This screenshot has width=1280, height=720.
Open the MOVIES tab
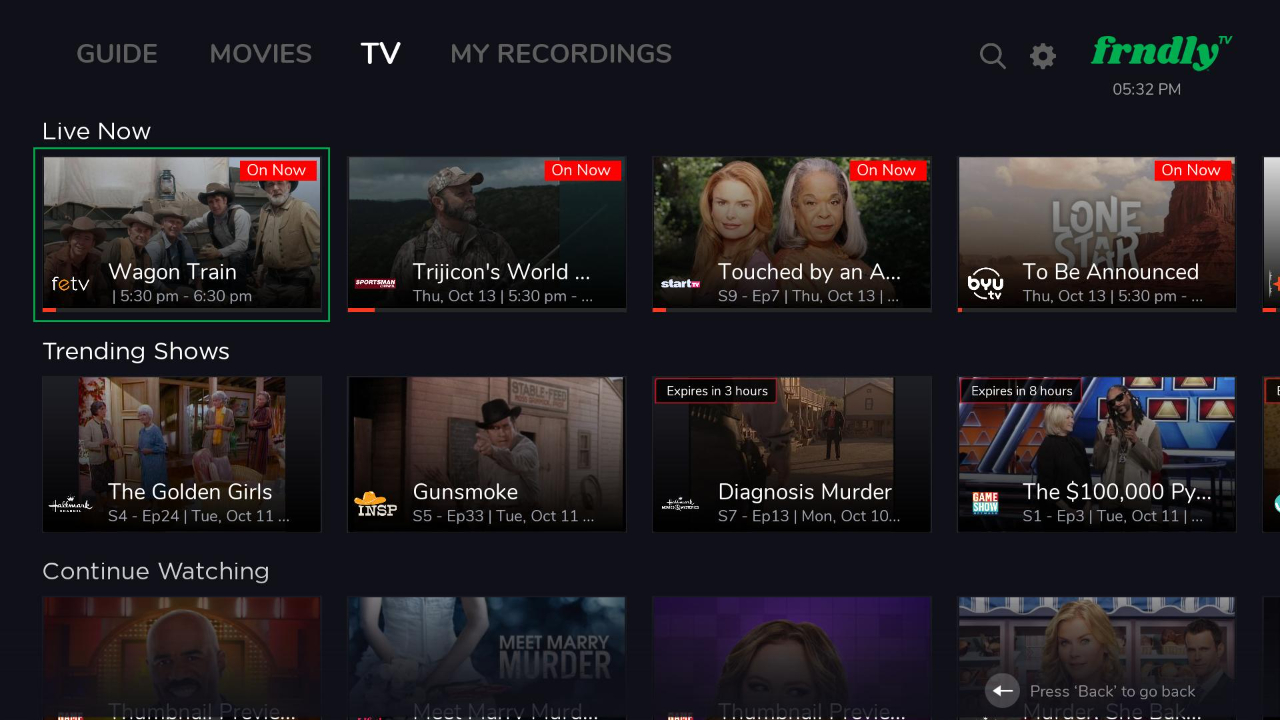click(260, 54)
